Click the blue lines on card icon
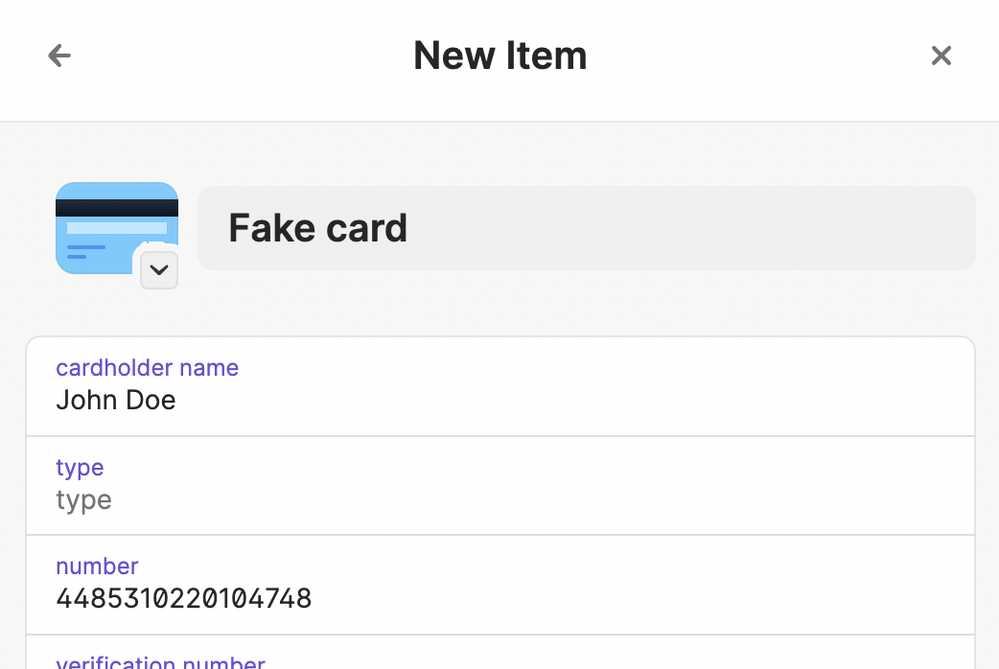 coord(86,252)
